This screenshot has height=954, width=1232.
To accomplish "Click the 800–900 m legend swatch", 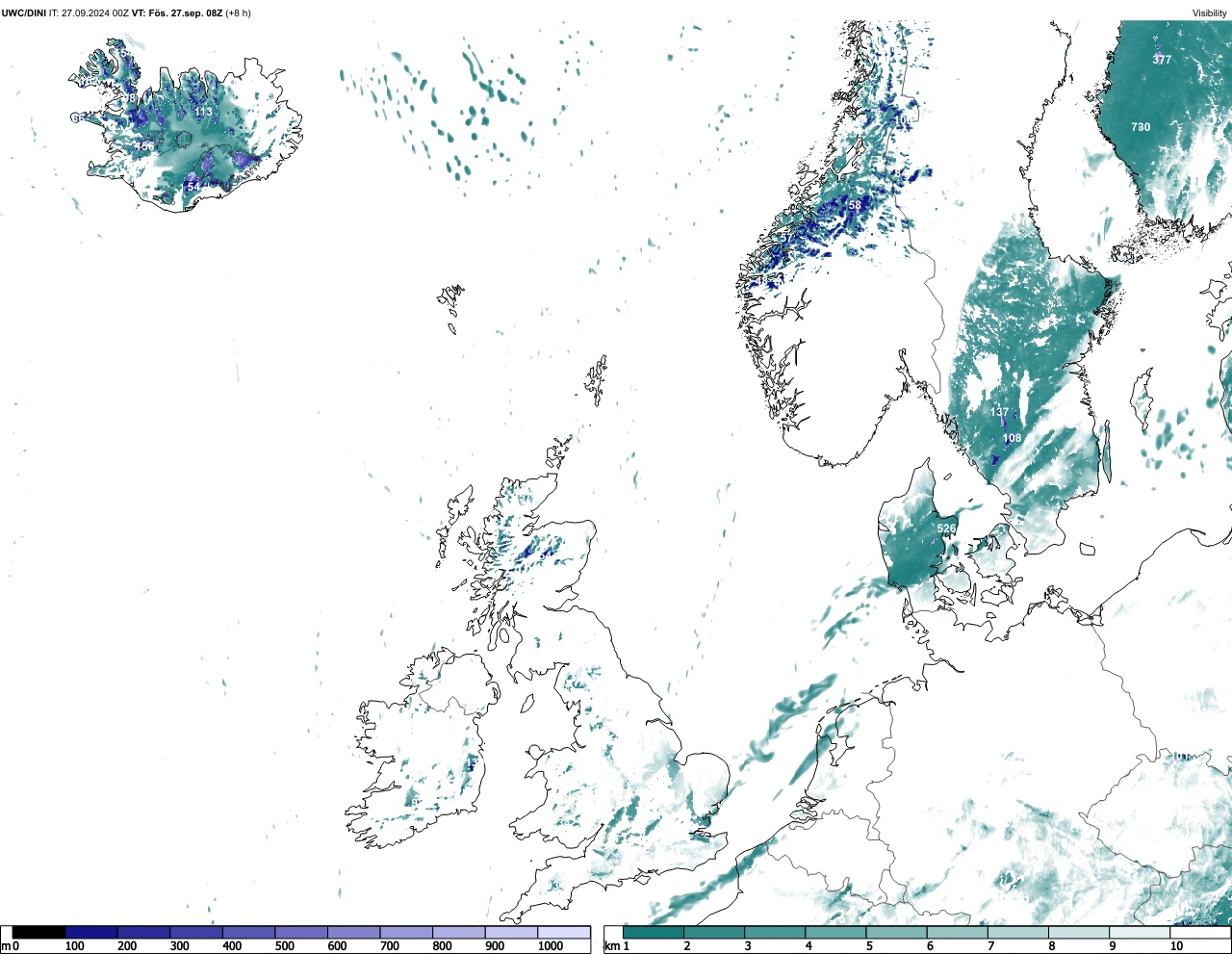I will tap(459, 932).
